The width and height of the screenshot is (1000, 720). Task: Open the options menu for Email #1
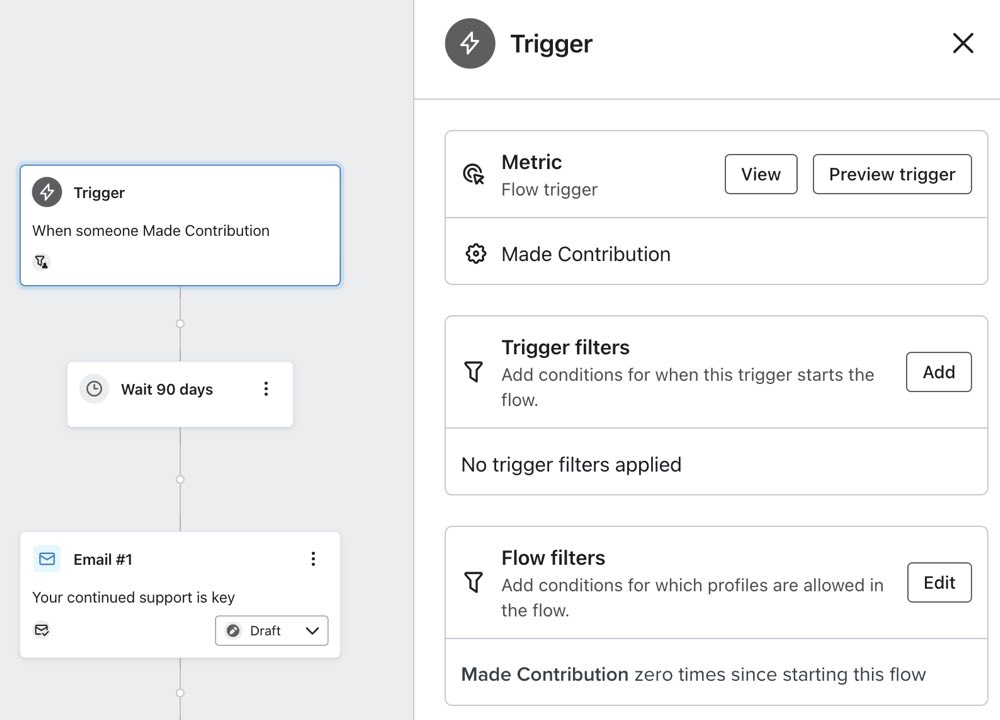pos(313,559)
